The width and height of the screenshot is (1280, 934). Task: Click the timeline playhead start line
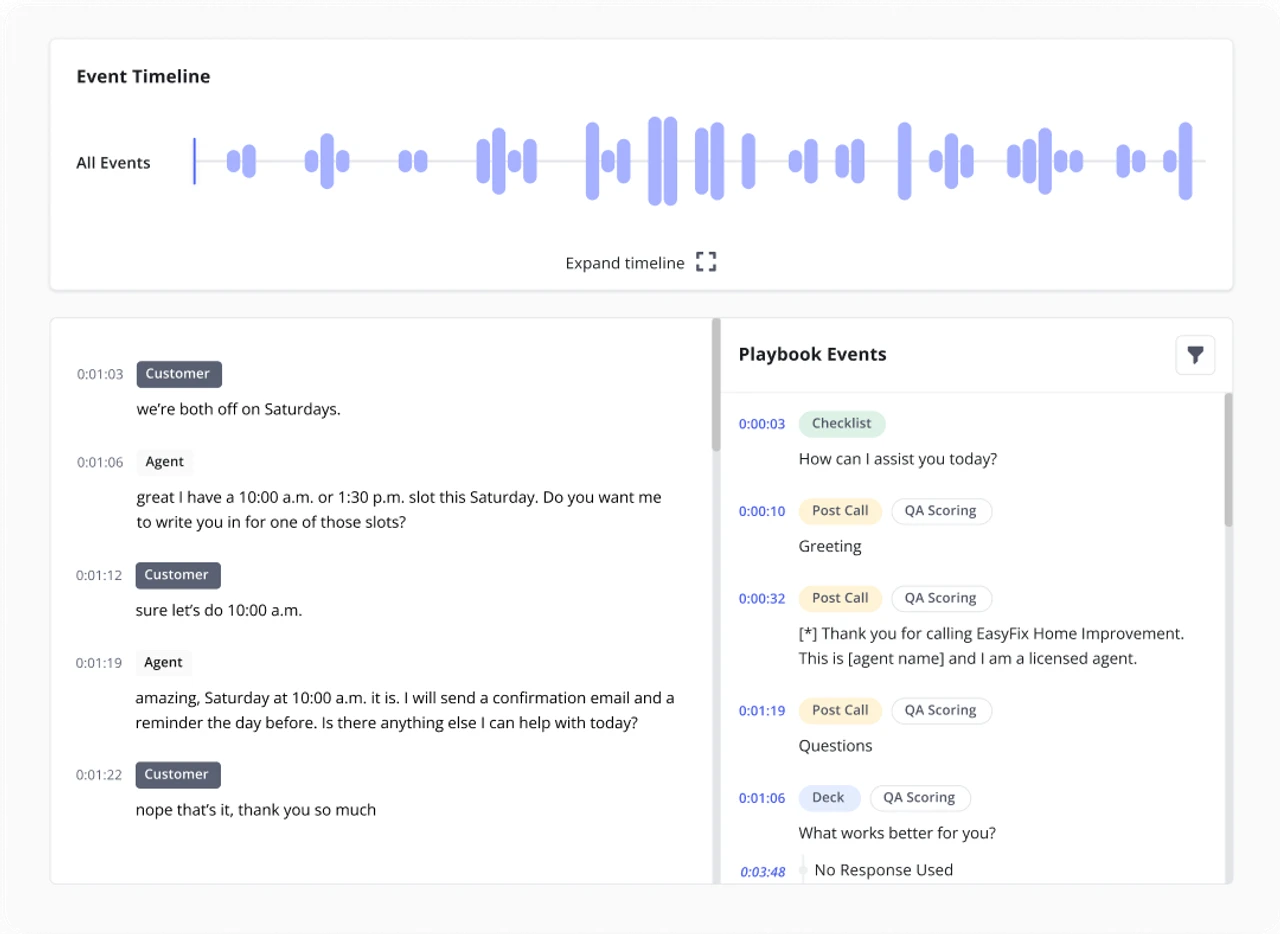[195, 161]
